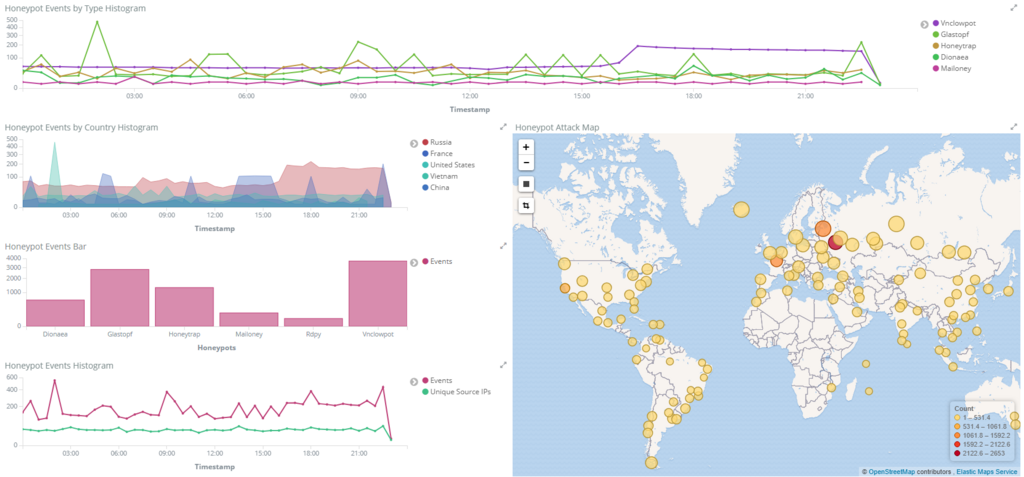Click the Vnclowpot bar in Events Bar chart
1024x477 pixels.
(x=377, y=293)
